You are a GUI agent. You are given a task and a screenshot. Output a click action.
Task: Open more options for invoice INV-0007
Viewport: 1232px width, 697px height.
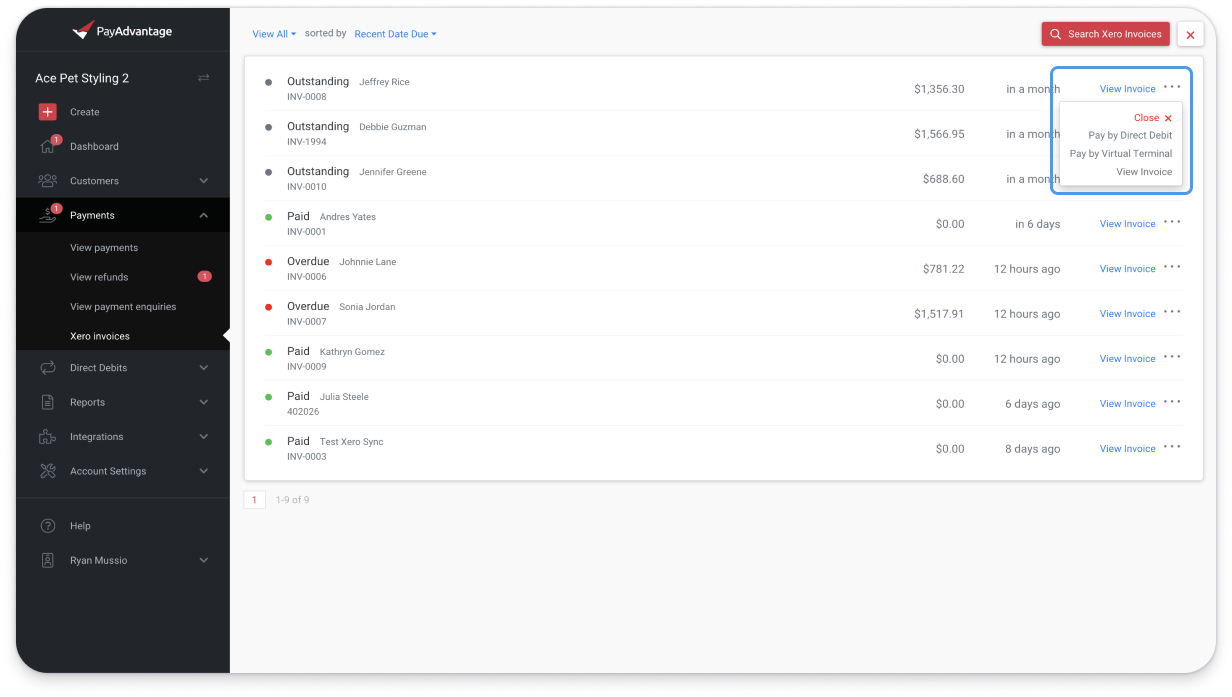pyautogui.click(x=1172, y=312)
